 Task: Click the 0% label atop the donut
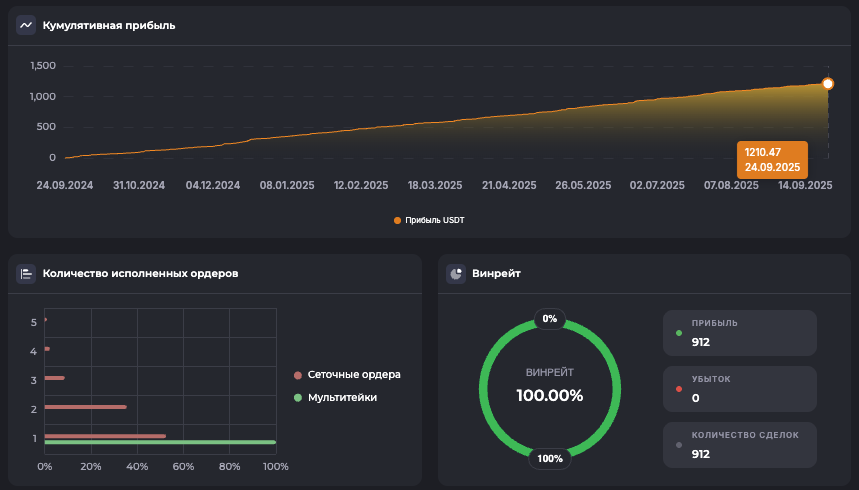[549, 319]
